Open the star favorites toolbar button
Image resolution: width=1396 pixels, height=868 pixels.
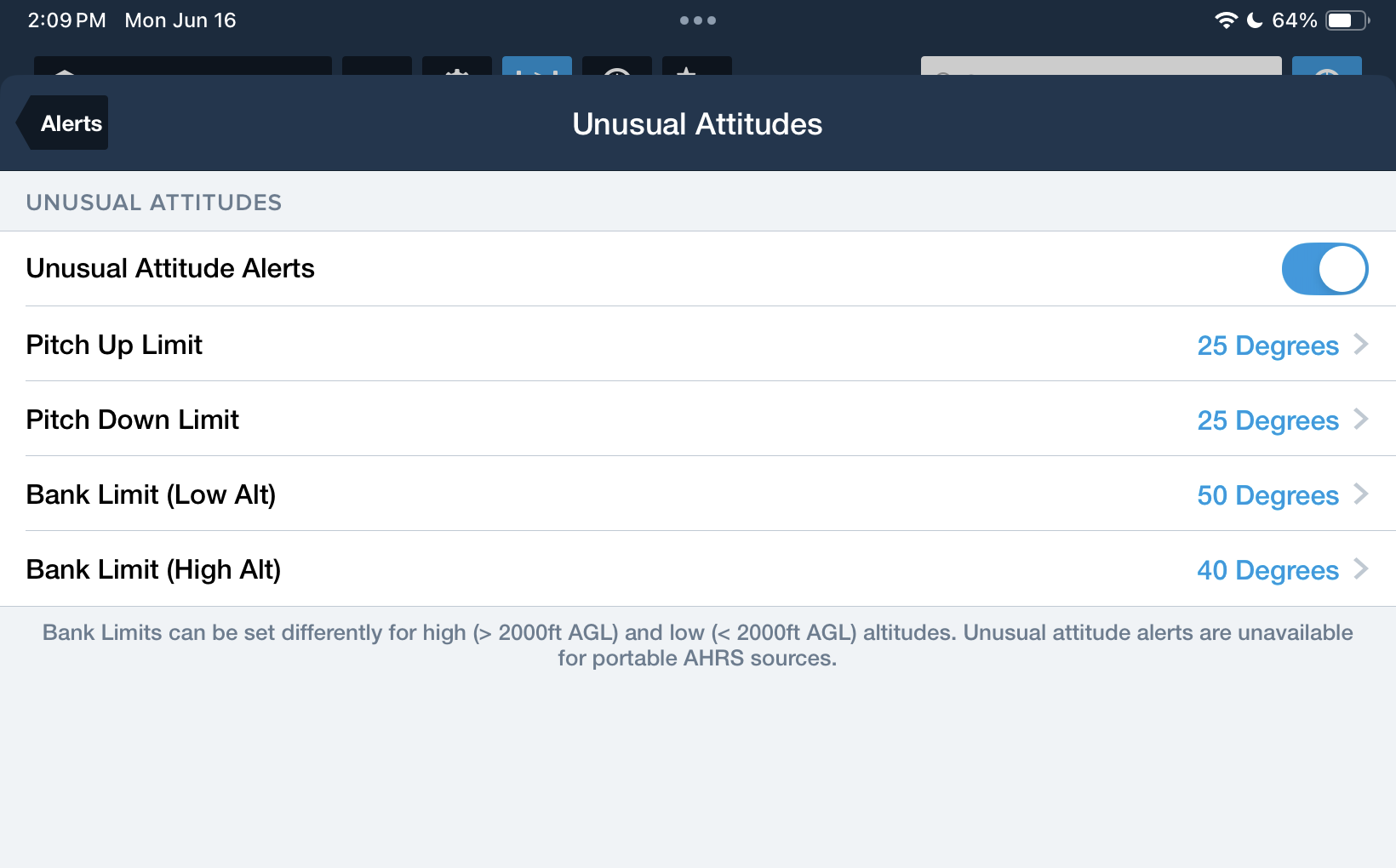(x=697, y=66)
